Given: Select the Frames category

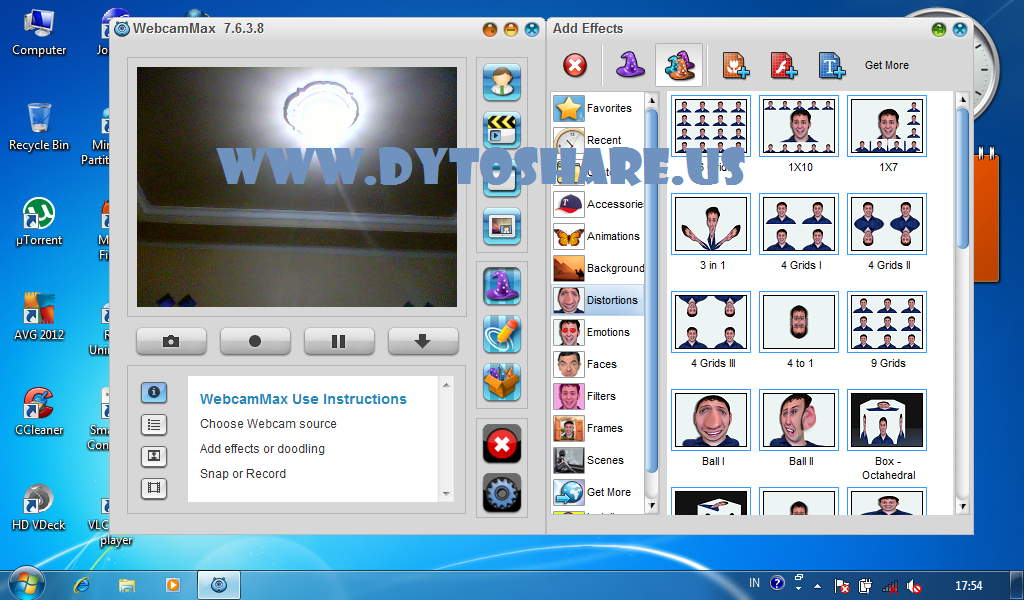Looking at the screenshot, I should point(598,428).
